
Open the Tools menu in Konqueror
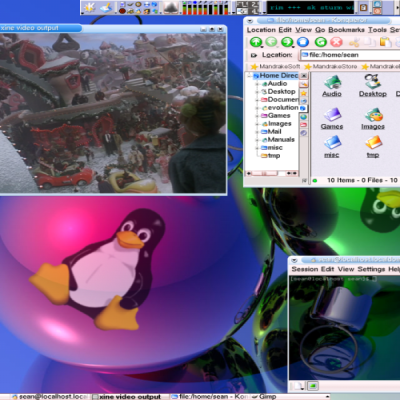point(377,30)
